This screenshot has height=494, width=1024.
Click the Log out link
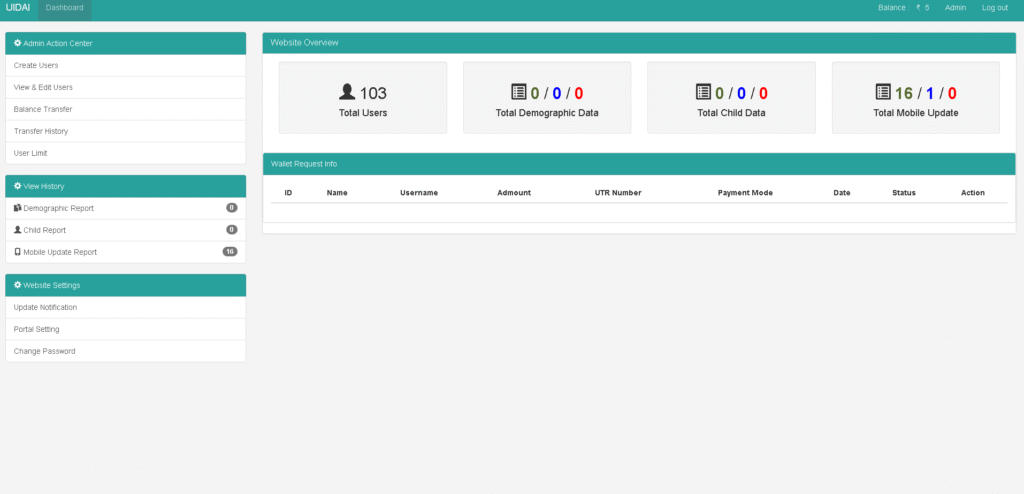[x=994, y=8]
